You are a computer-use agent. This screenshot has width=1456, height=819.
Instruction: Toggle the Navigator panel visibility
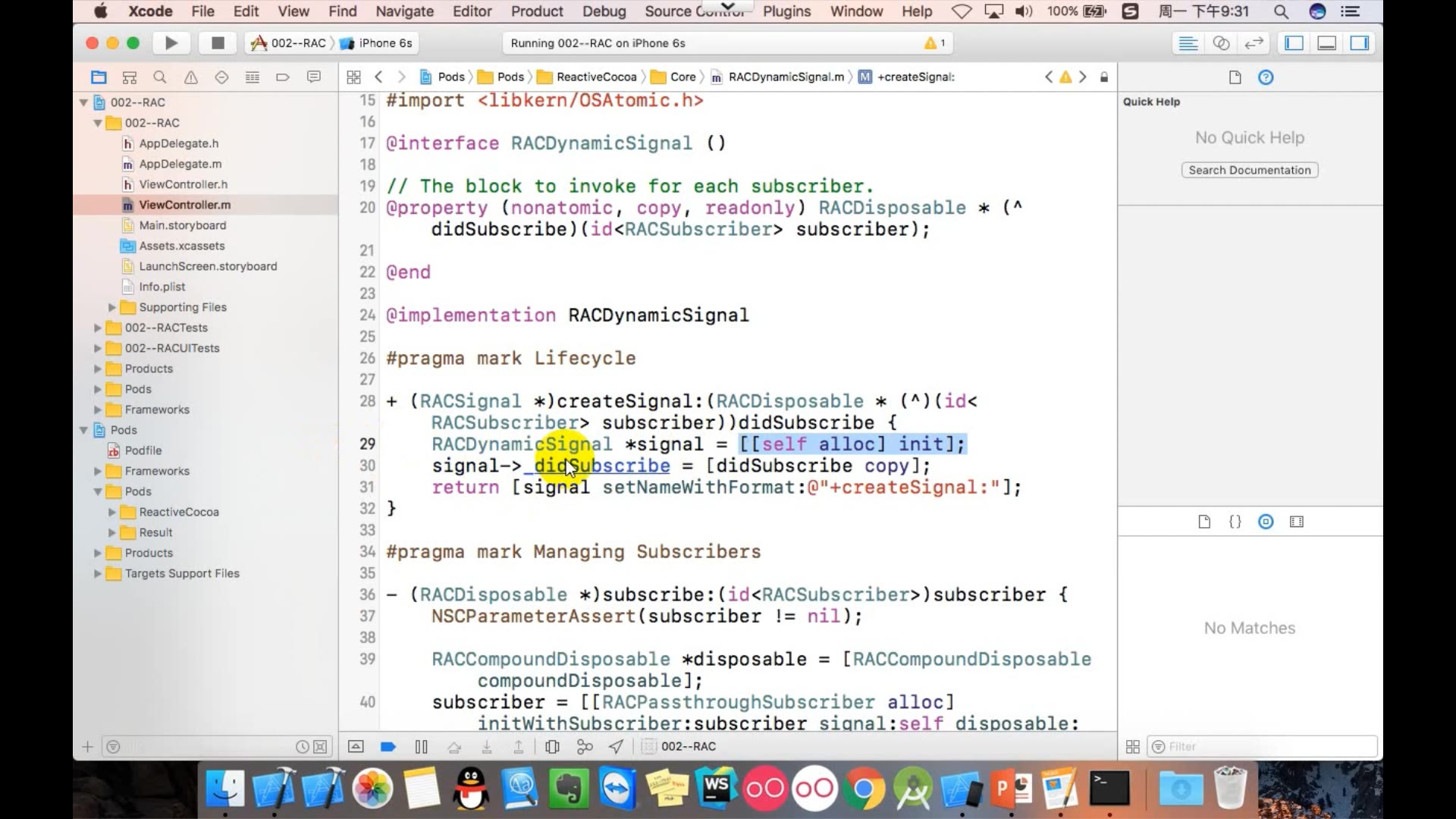click(x=1294, y=43)
